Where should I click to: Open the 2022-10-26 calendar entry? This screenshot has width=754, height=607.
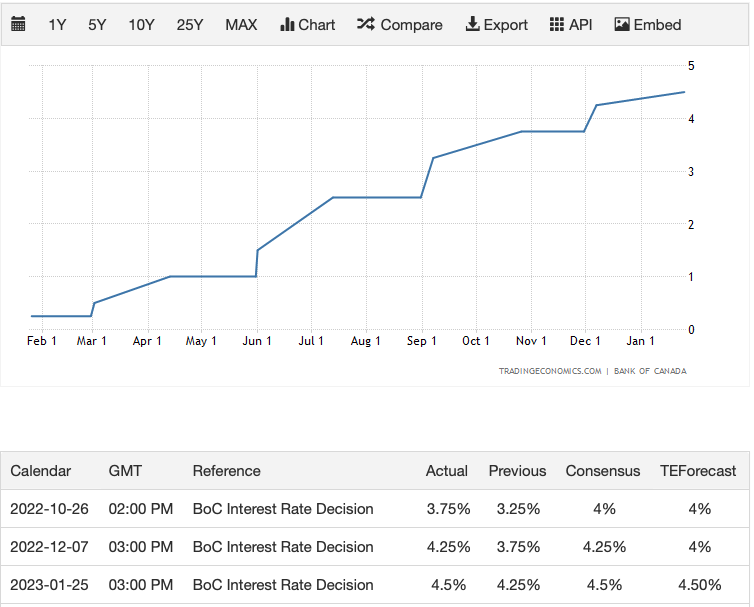[x=49, y=508]
